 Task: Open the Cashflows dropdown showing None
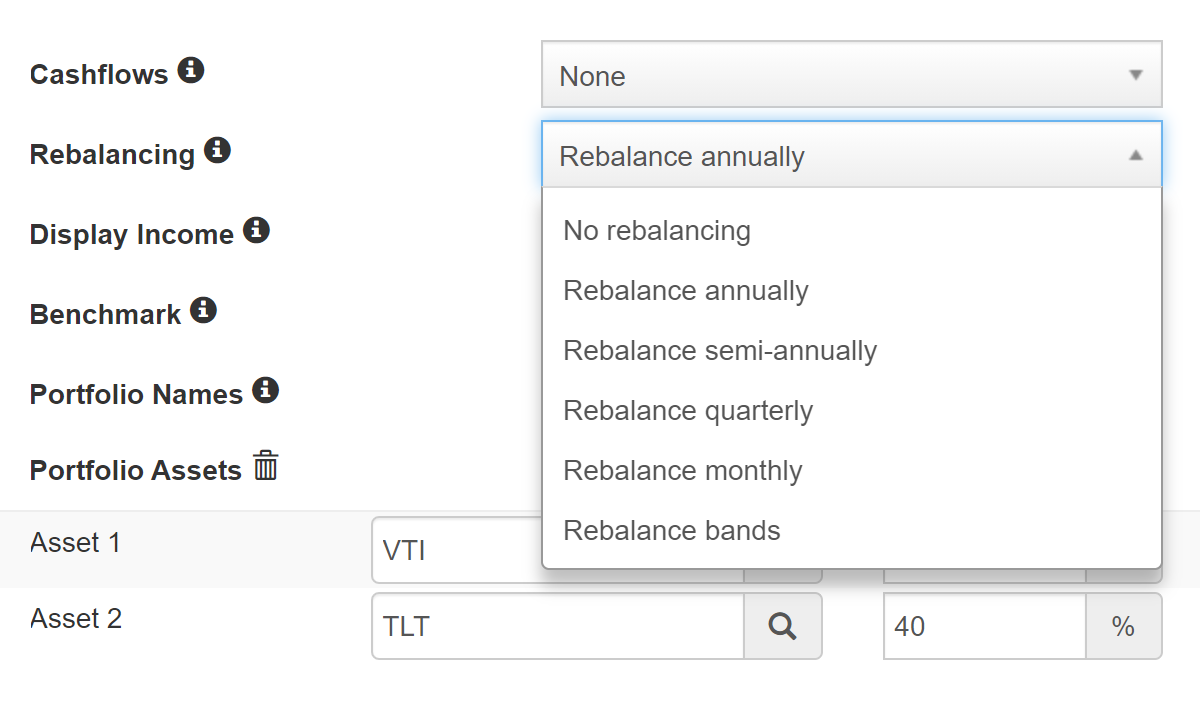(x=852, y=74)
